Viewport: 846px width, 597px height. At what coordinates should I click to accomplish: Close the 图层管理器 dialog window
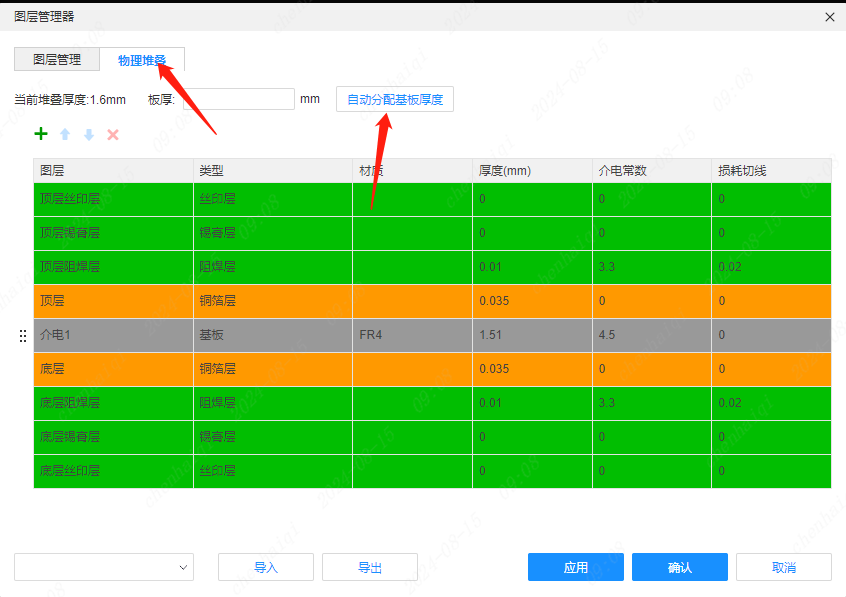pyautogui.click(x=829, y=16)
